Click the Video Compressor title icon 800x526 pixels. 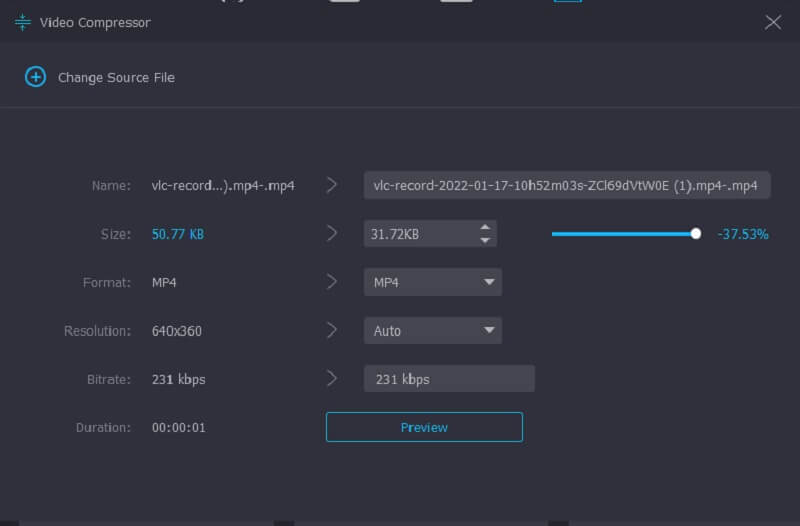(x=23, y=22)
